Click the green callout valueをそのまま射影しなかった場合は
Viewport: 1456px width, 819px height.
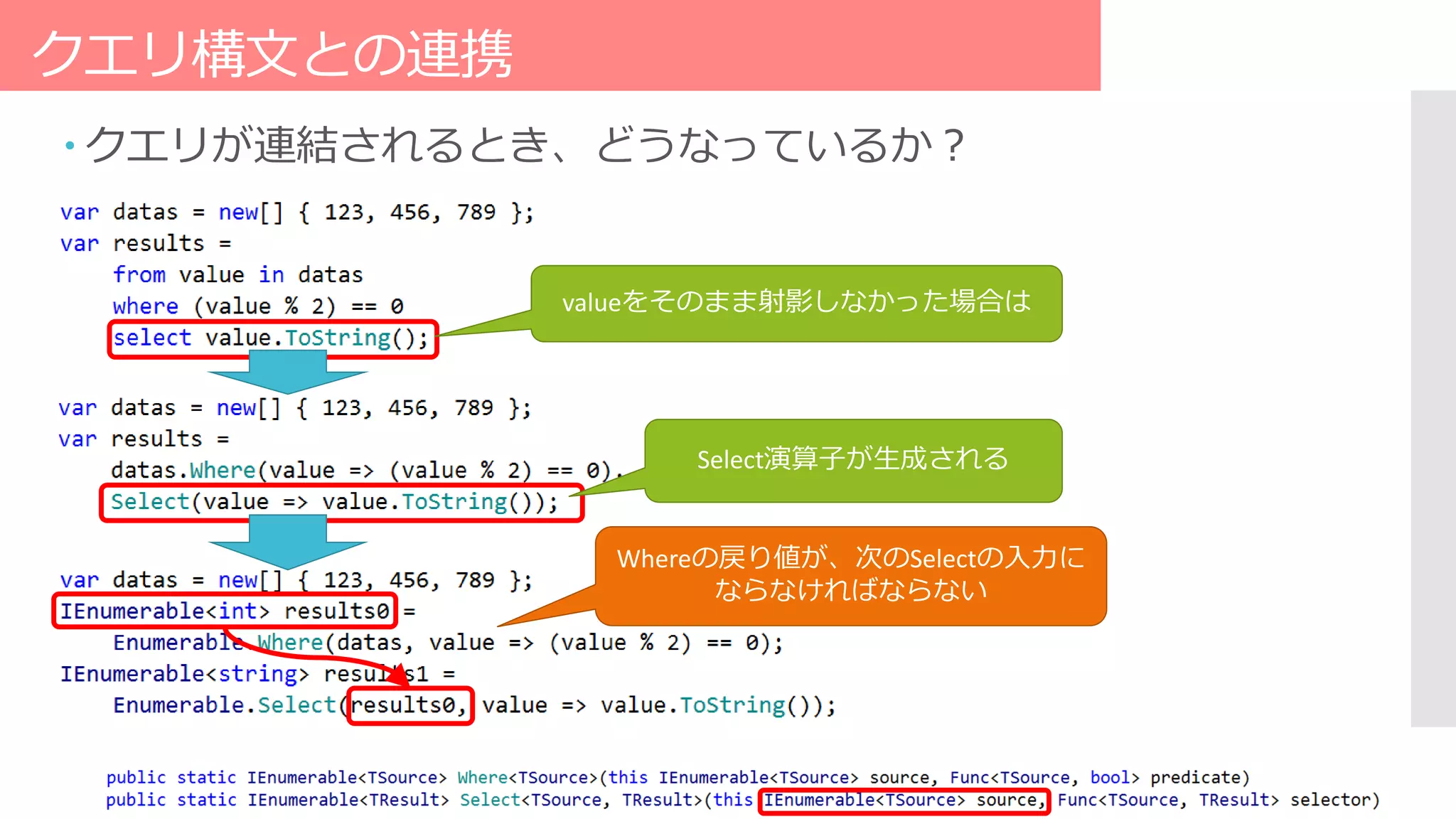click(x=796, y=303)
